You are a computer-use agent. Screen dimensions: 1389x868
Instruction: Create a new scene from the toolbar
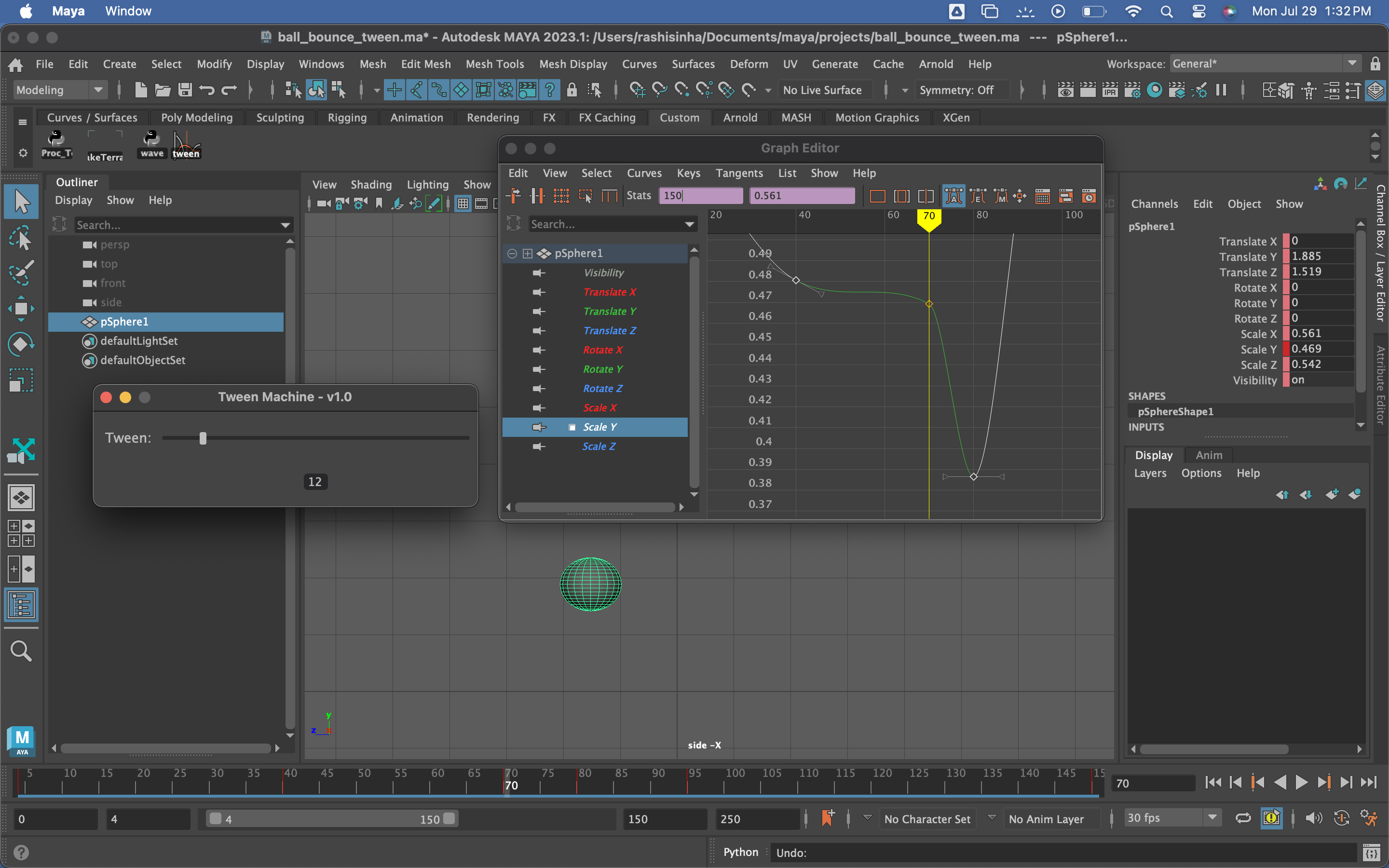[141, 90]
